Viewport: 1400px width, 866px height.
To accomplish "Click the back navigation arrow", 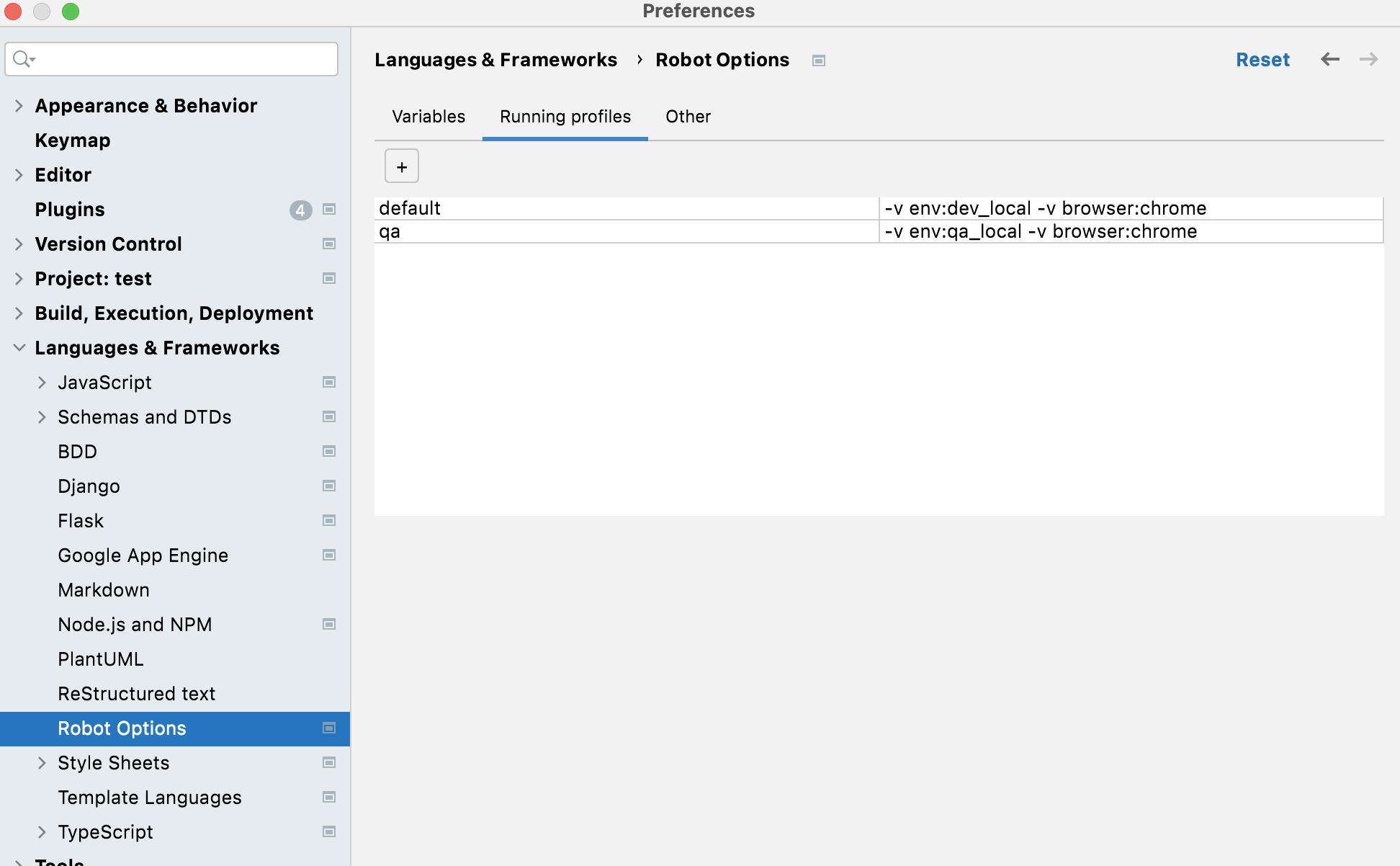I will pos(1329,59).
